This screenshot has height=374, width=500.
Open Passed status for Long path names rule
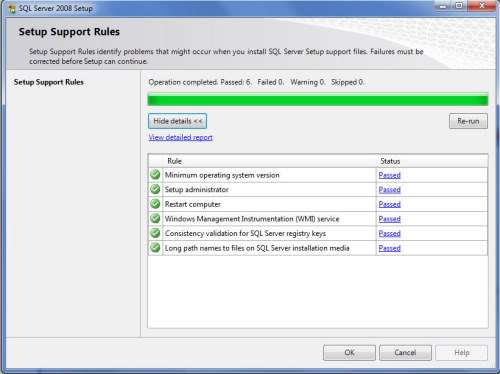pos(389,248)
